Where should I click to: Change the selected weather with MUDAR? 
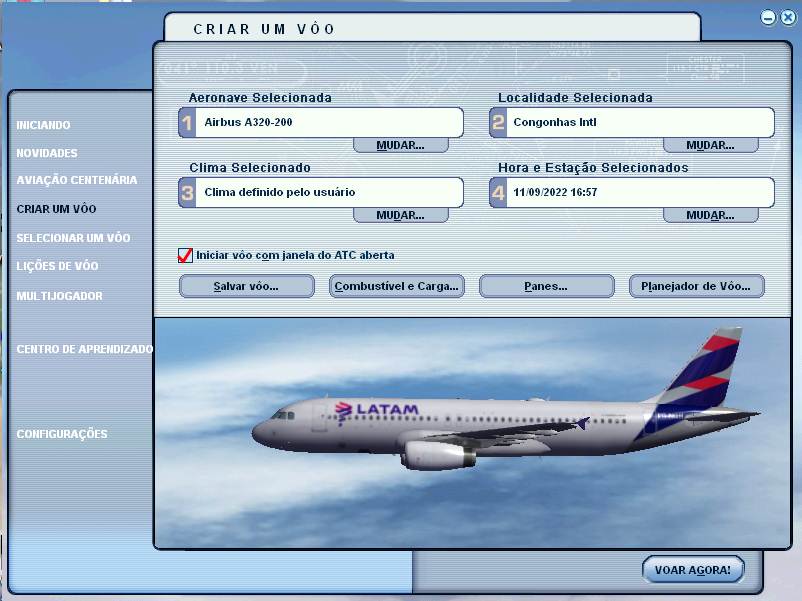tap(400, 215)
